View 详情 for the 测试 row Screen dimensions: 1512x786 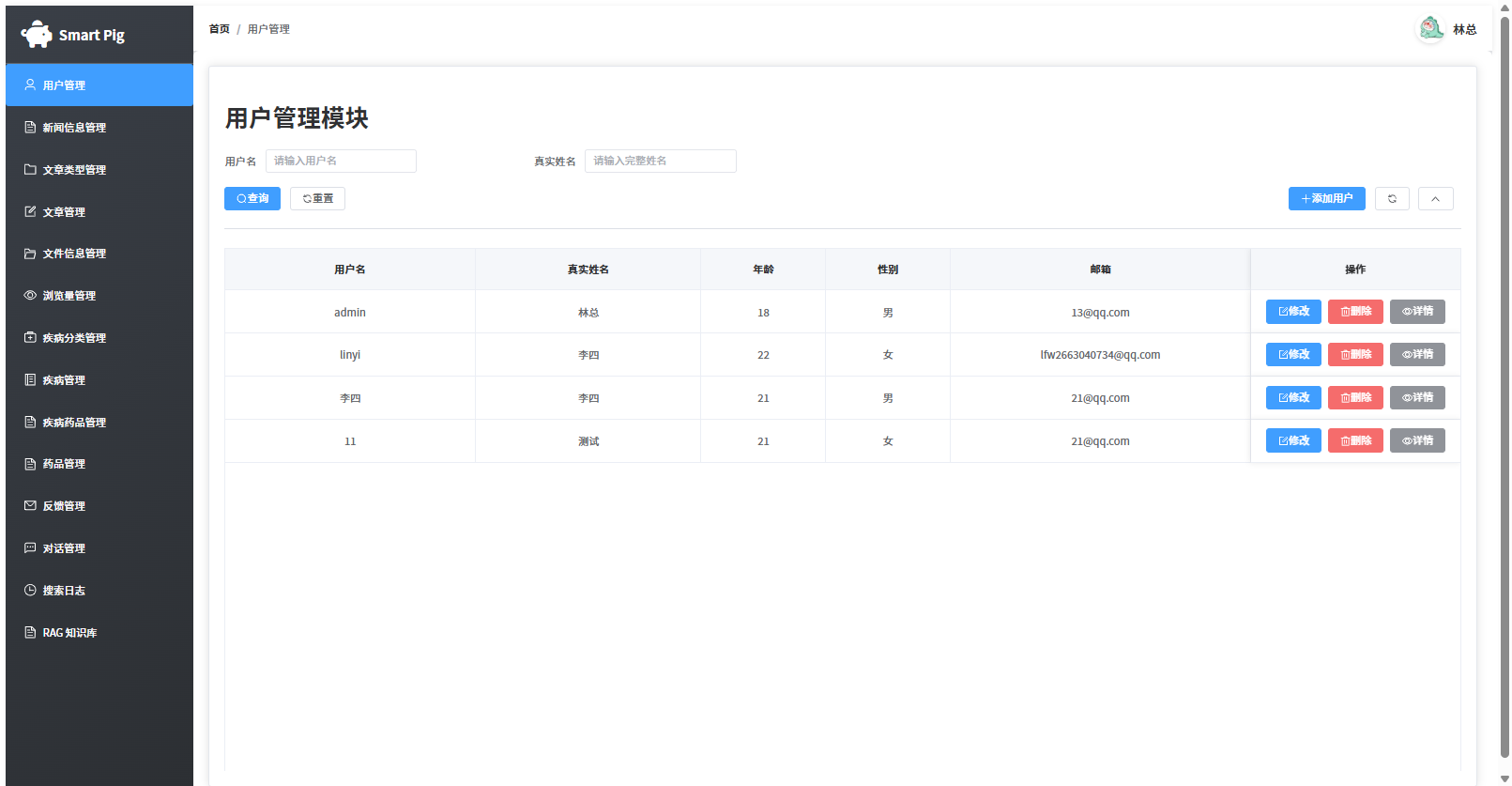1417,441
